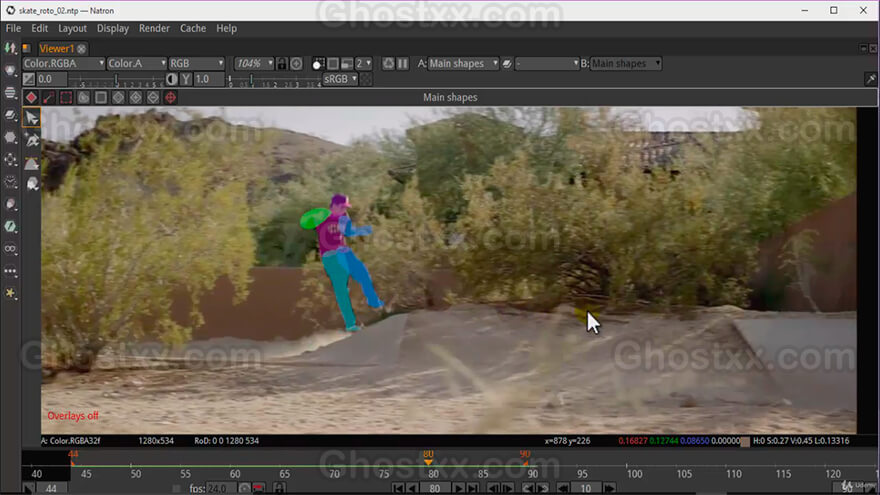Pause viewer updates
Image resolution: width=880 pixels, height=495 pixels.
point(402,63)
